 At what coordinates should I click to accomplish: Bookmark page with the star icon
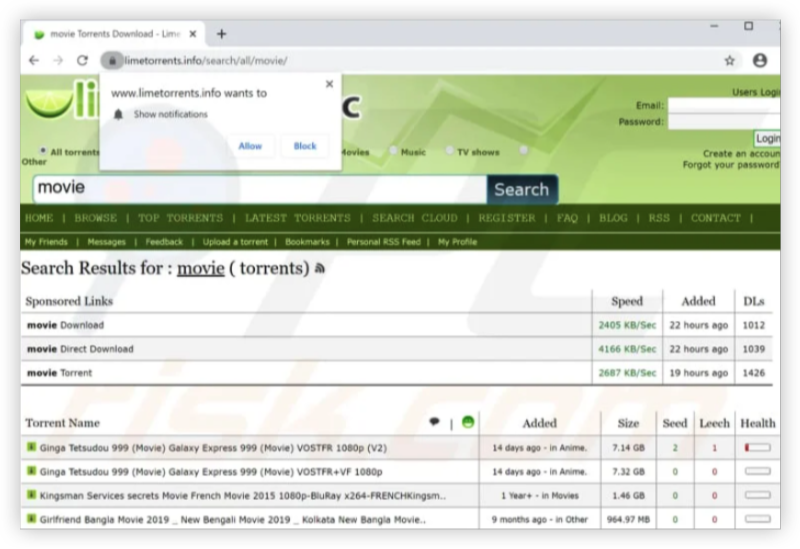730,61
